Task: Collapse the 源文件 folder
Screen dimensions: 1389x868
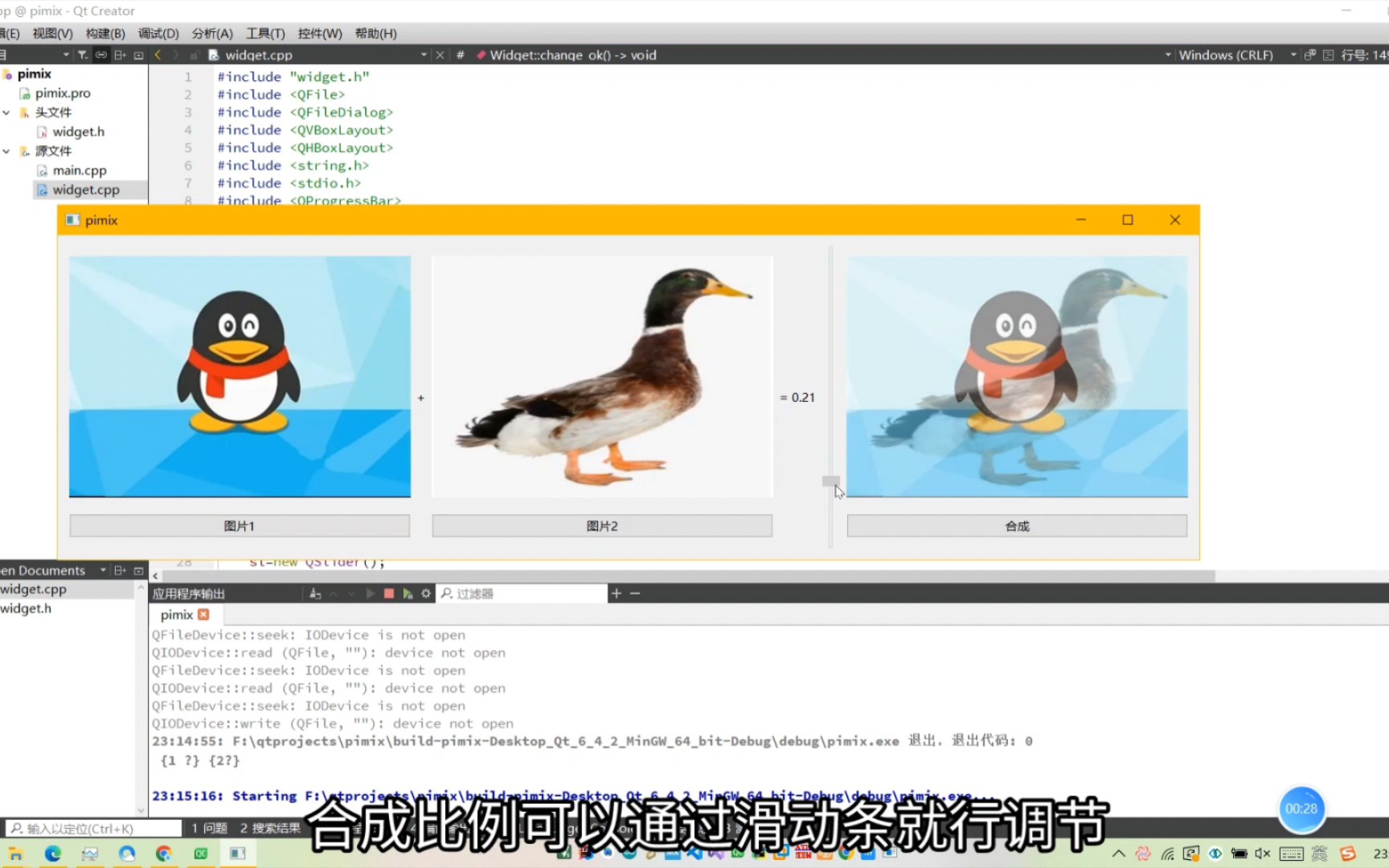Action: click(x=6, y=151)
